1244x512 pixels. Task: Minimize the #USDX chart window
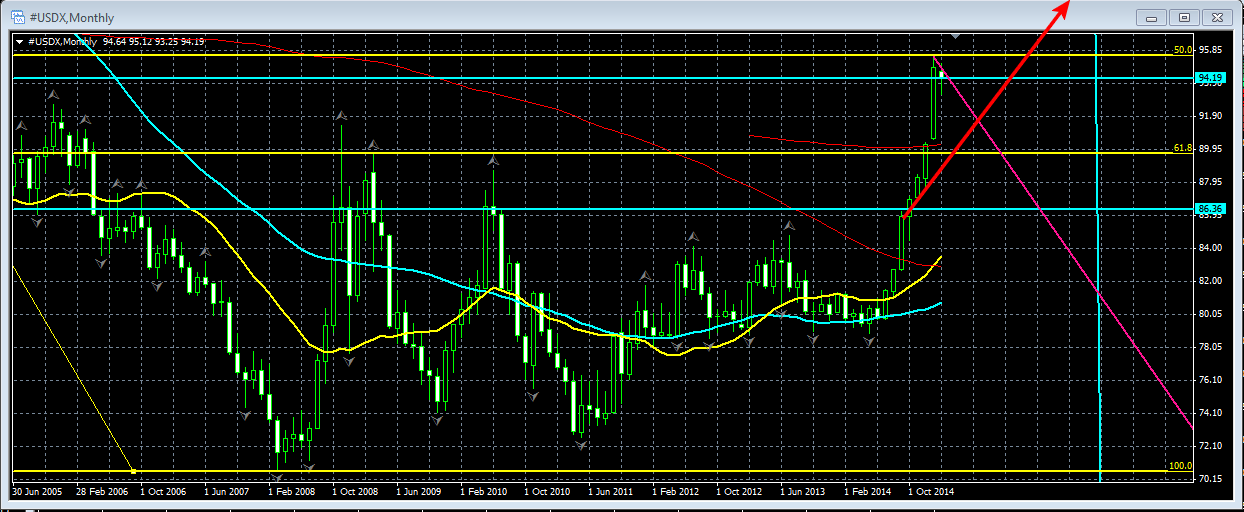(x=1153, y=17)
